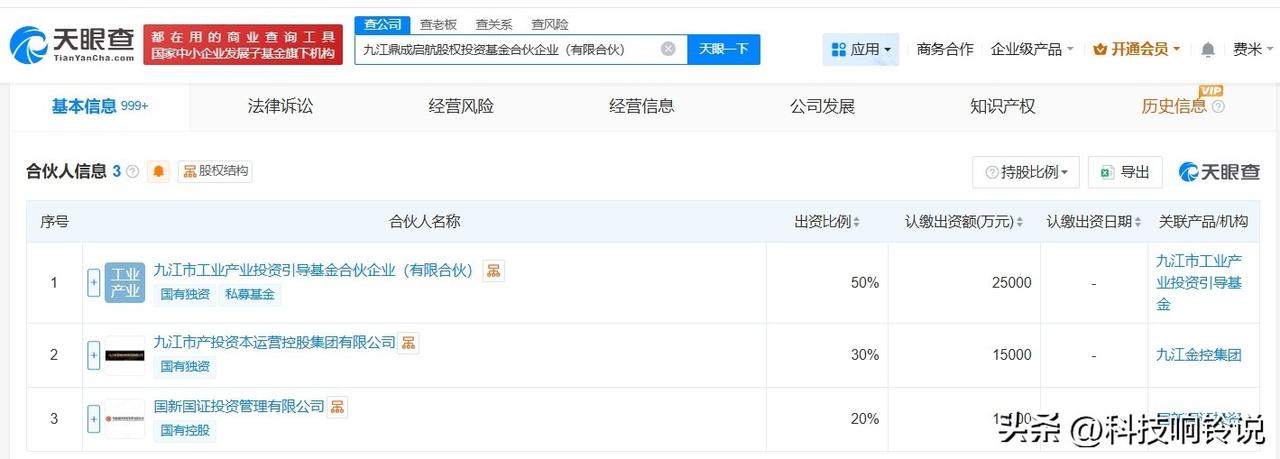This screenshot has height=459, width=1280.
Task: Expand row 1 with the plus icon
Action: [x=94, y=283]
